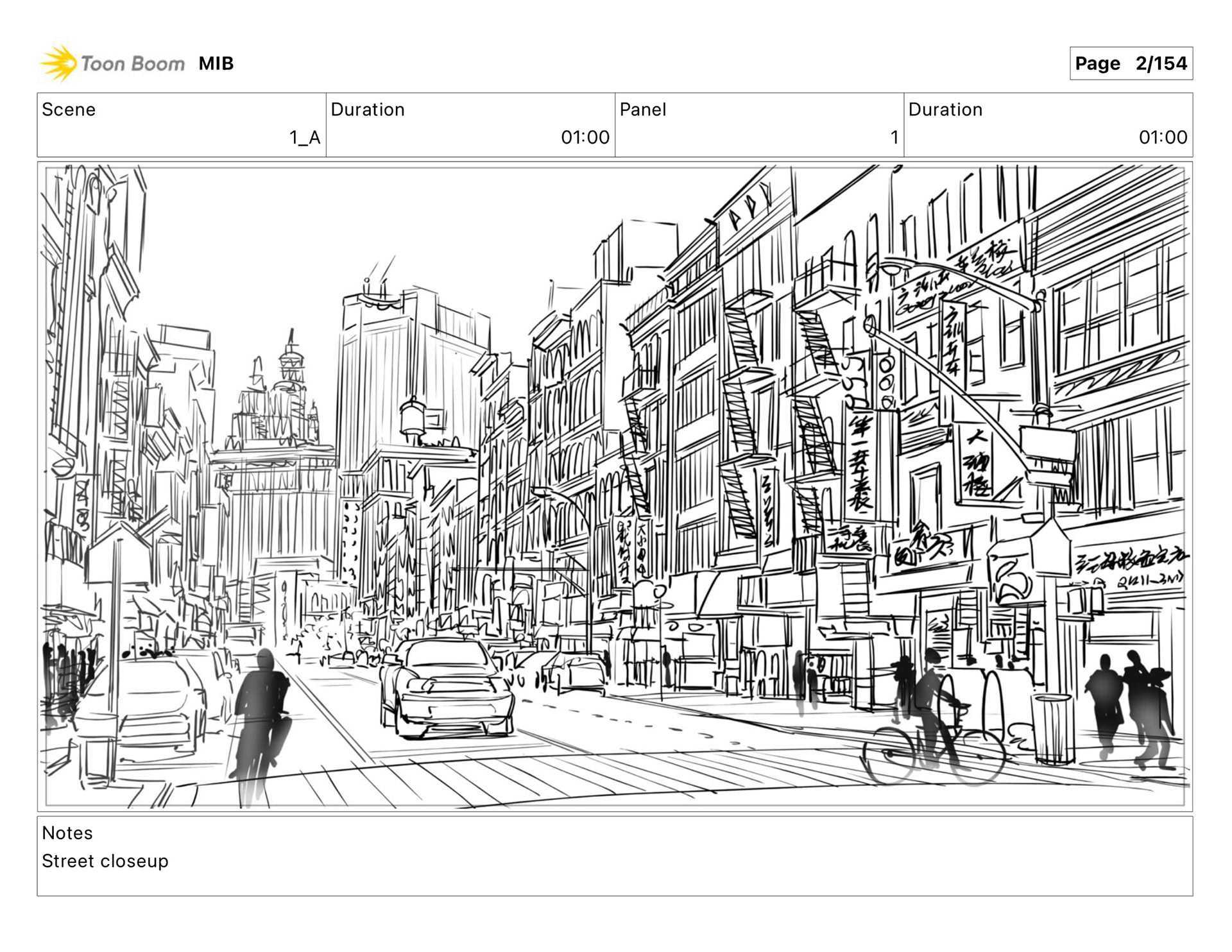Select the scene value 1_A
The image size is (1232, 952).
pyautogui.click(x=304, y=137)
